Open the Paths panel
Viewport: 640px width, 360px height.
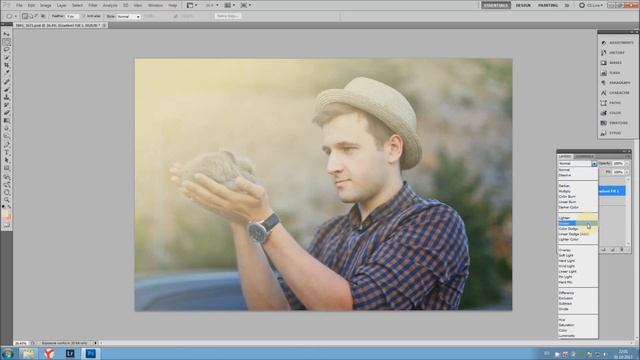point(611,103)
